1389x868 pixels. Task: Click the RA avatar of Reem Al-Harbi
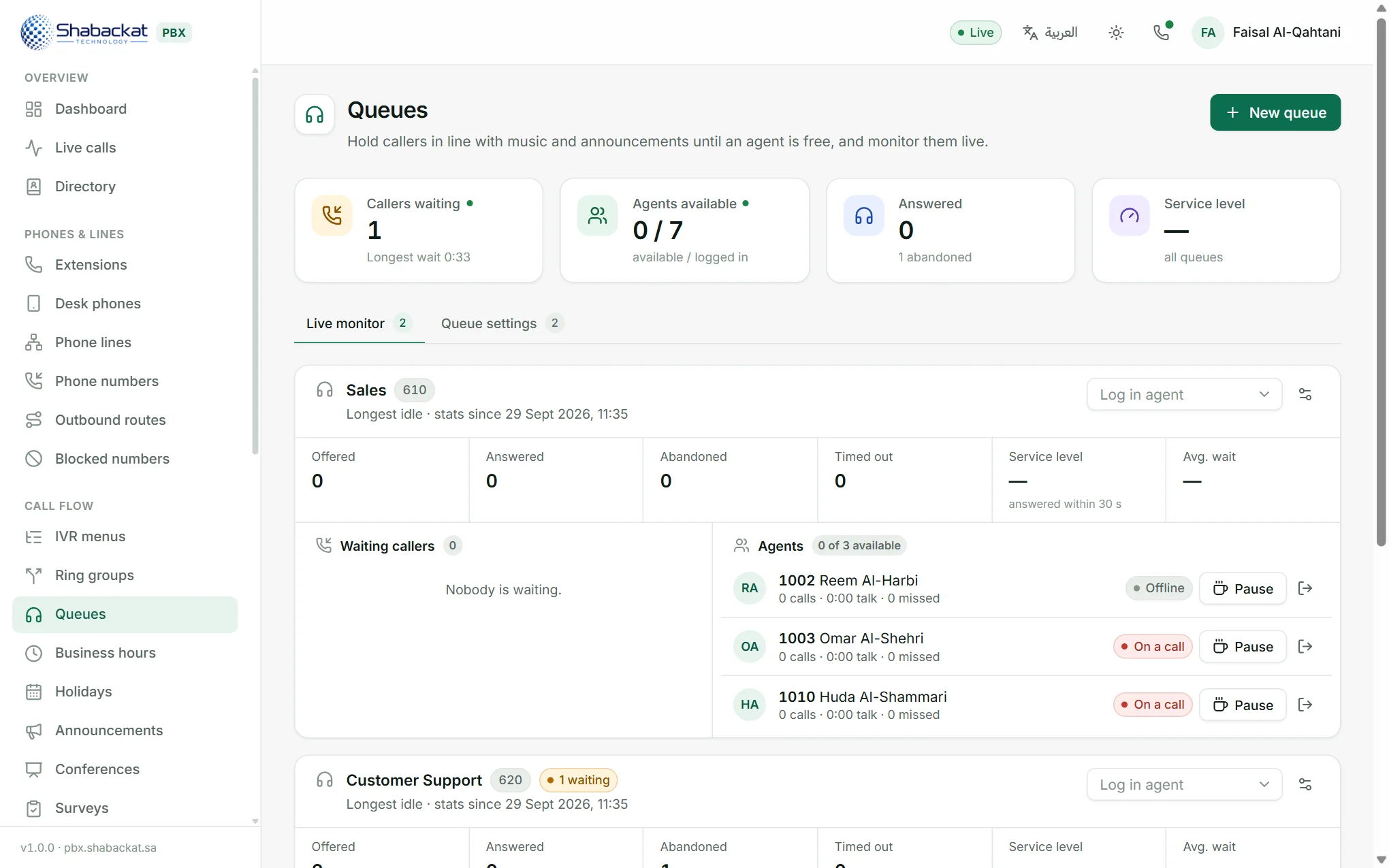click(750, 588)
